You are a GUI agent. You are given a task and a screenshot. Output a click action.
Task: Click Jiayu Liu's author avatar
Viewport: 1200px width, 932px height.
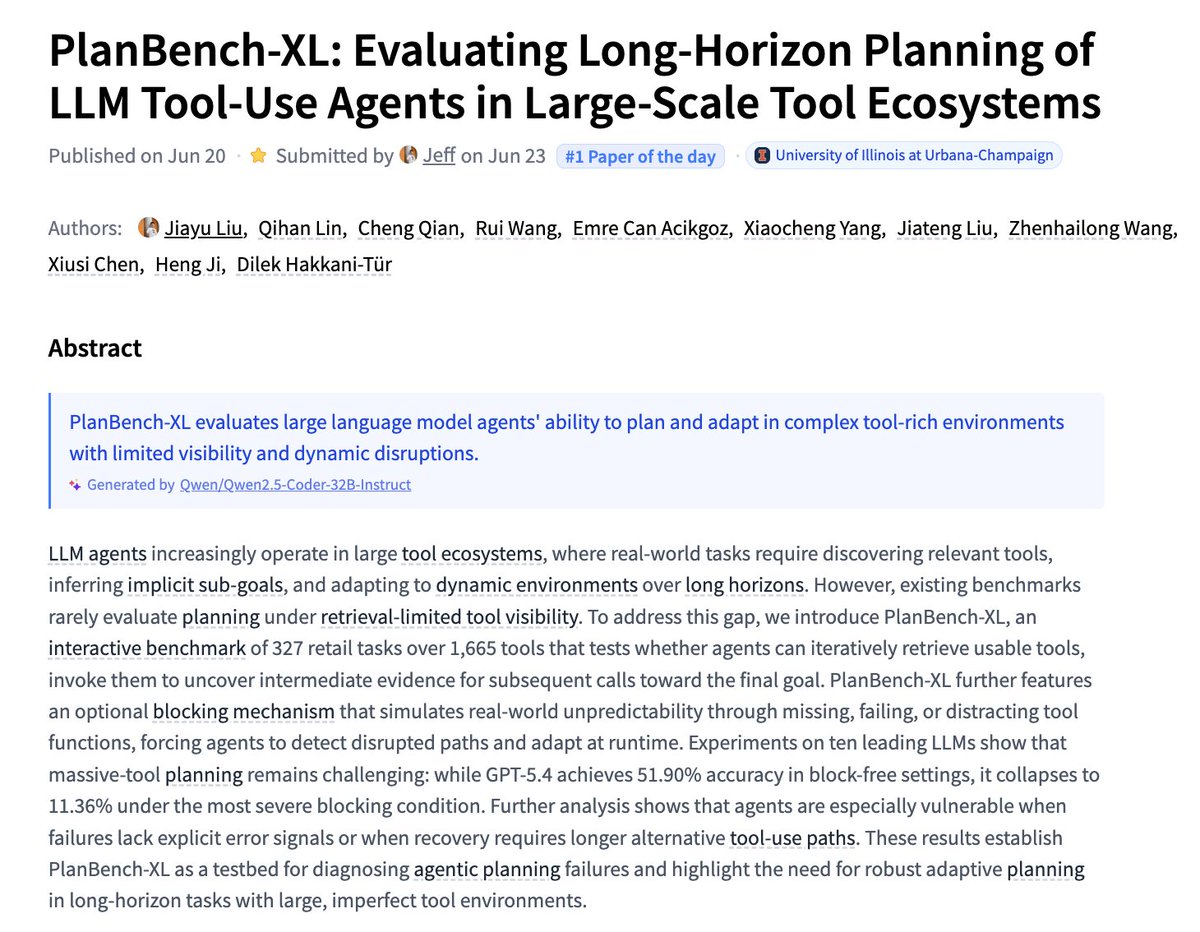click(148, 228)
